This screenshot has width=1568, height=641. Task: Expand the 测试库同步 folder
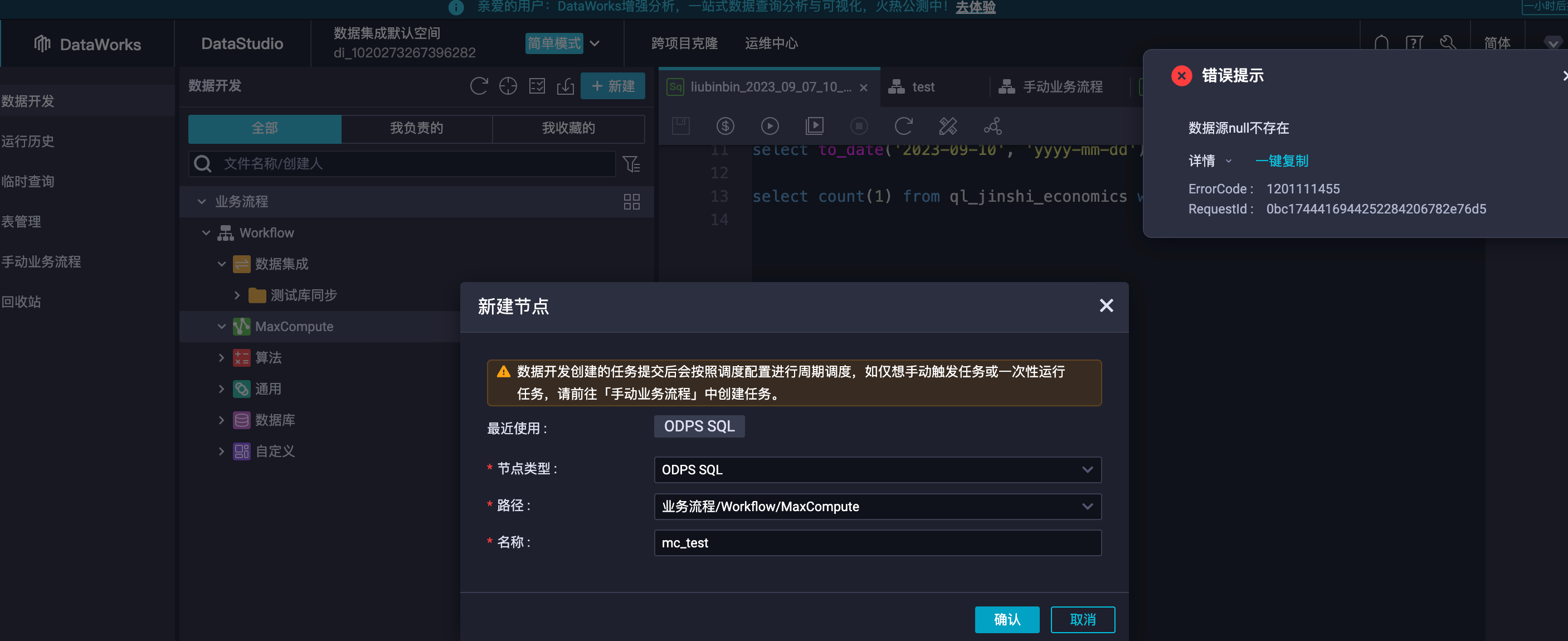pos(237,295)
